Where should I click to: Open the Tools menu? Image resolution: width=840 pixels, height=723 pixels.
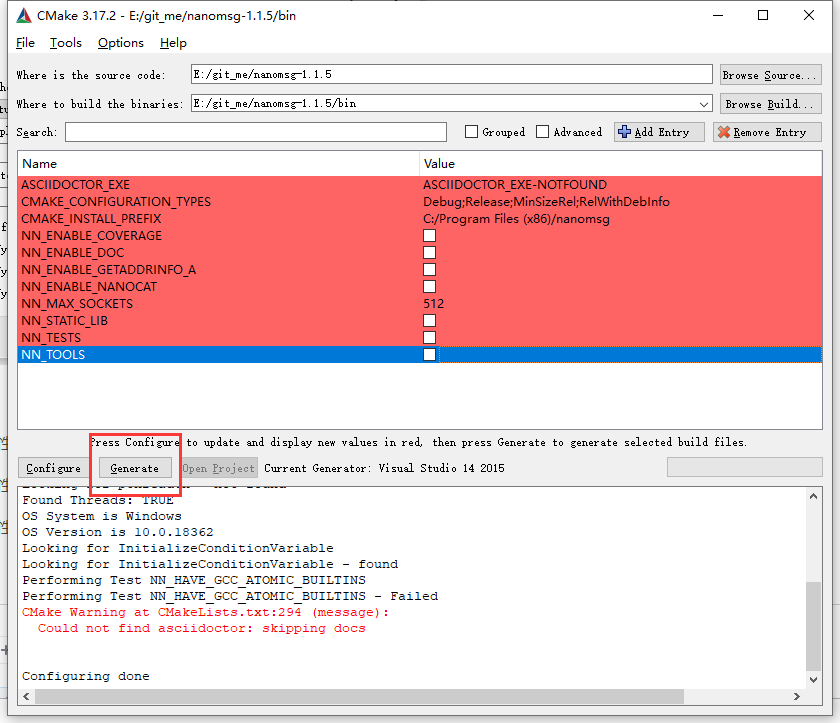[65, 43]
